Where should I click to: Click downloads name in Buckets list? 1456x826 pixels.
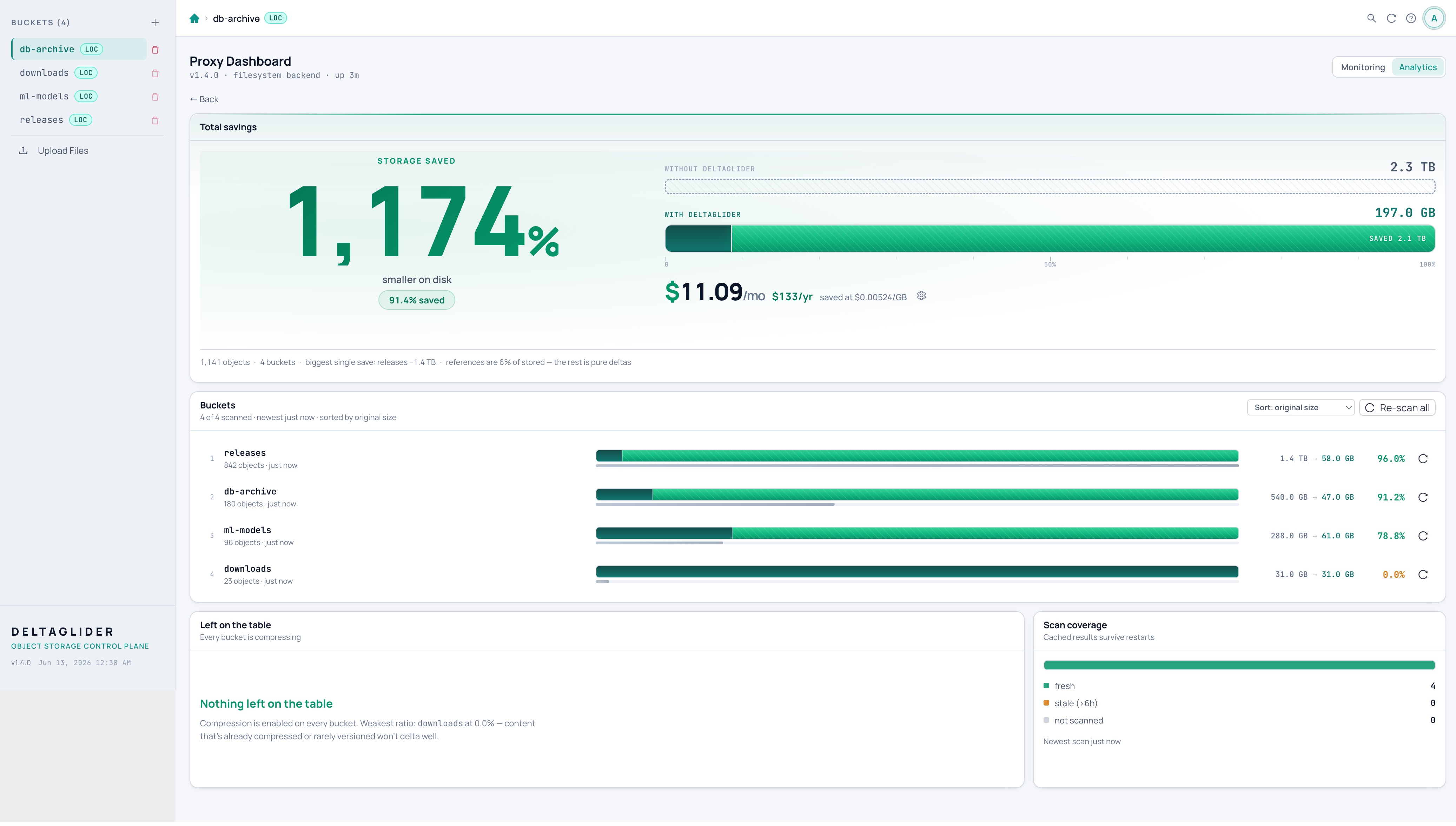tap(247, 569)
